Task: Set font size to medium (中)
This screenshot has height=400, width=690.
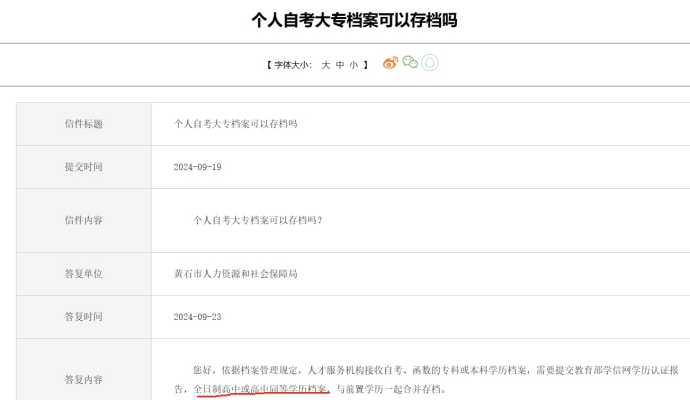Action: coord(340,65)
